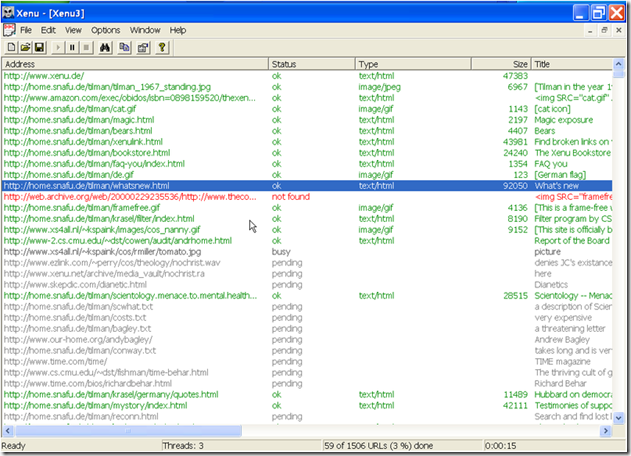Open the File menu
The image size is (631, 456).
pos(26,30)
